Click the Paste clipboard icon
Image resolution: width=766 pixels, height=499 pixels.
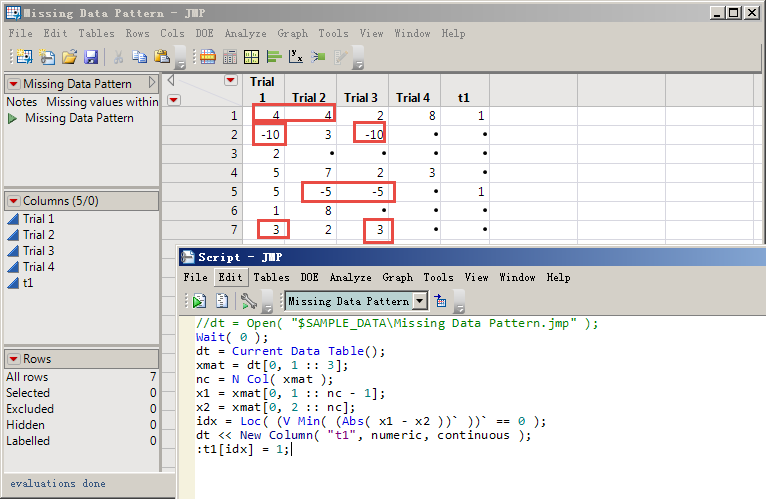[x=162, y=56]
